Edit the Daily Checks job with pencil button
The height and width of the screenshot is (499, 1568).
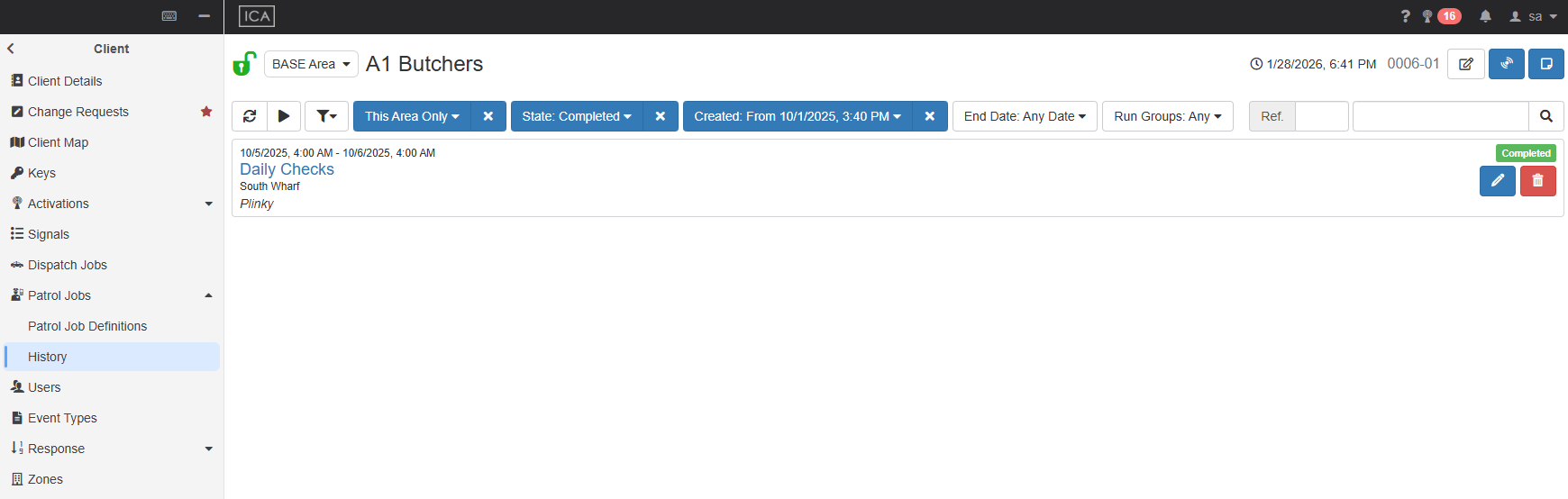pos(1498,181)
